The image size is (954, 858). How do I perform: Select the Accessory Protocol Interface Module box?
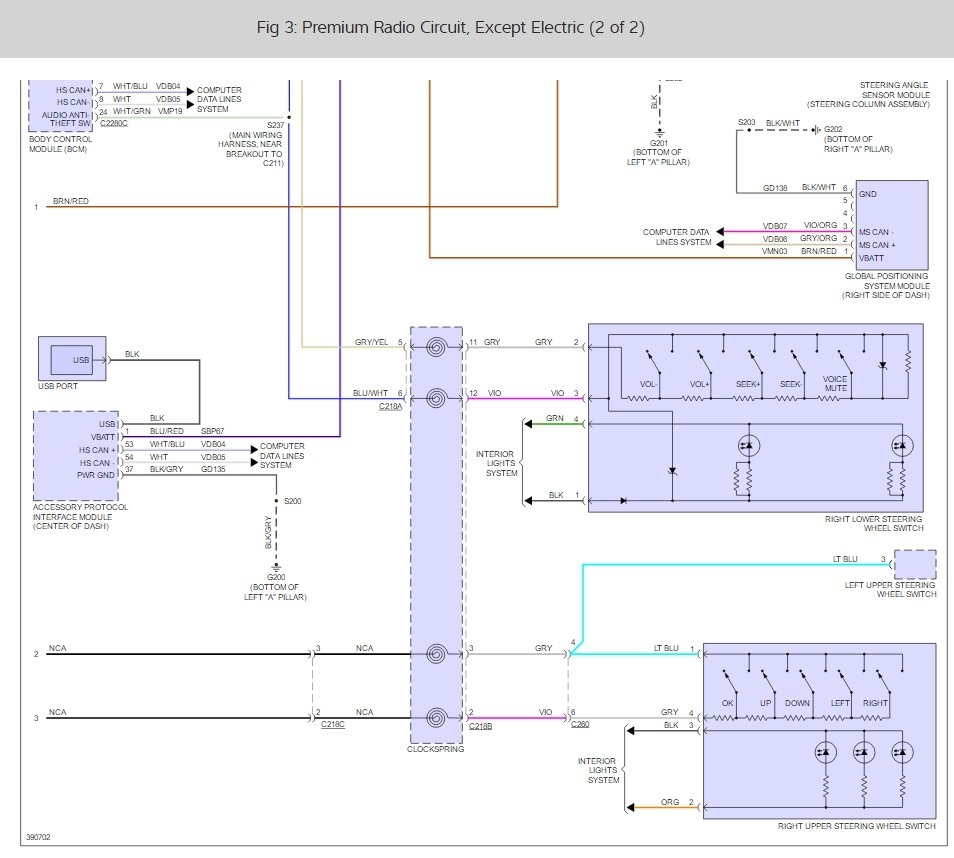(x=75, y=455)
